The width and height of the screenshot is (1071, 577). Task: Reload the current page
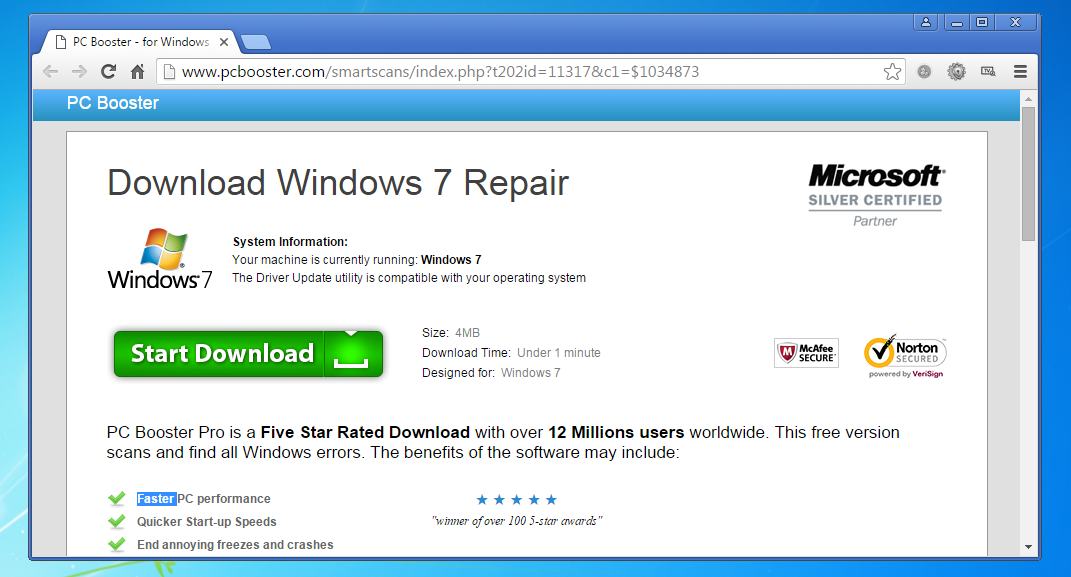pos(108,71)
